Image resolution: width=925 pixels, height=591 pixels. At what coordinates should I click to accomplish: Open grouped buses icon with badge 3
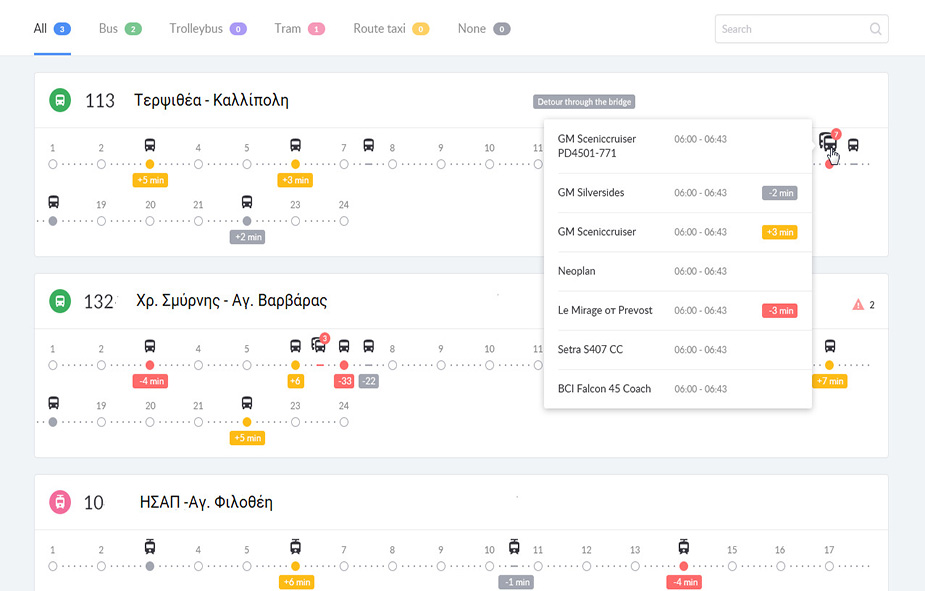pos(319,345)
